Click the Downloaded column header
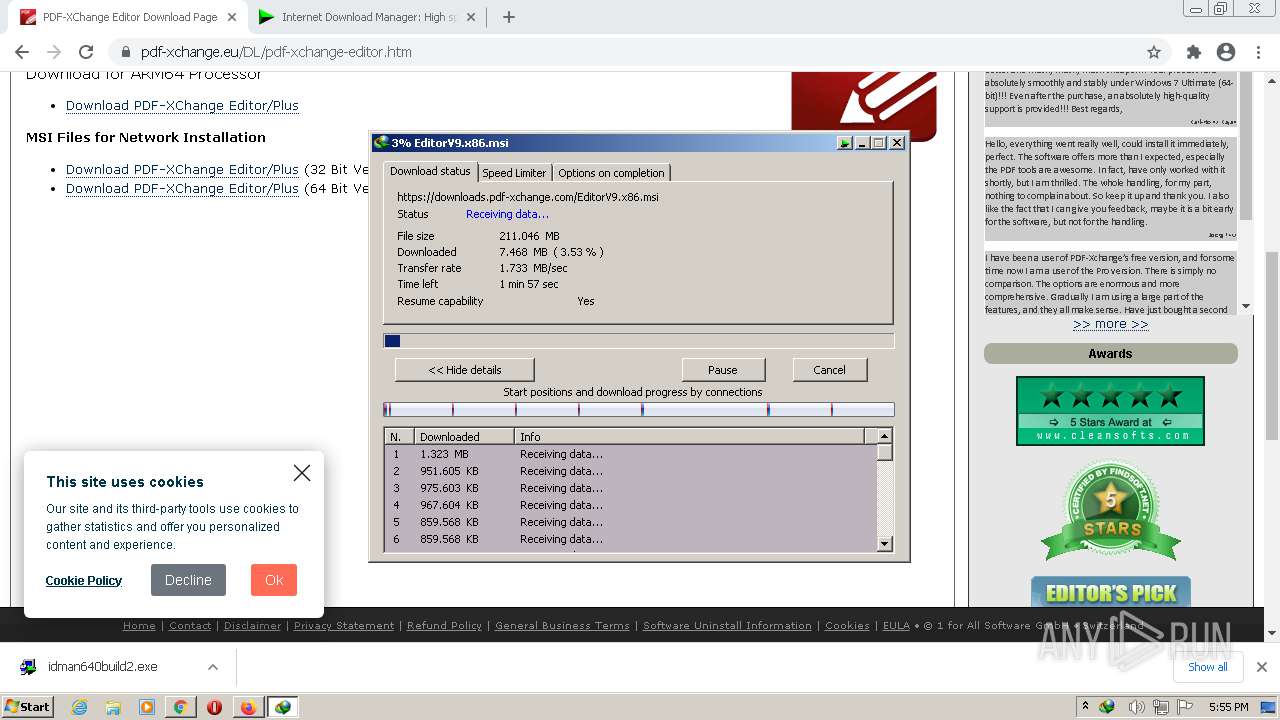The width and height of the screenshot is (1280, 720). (465, 437)
